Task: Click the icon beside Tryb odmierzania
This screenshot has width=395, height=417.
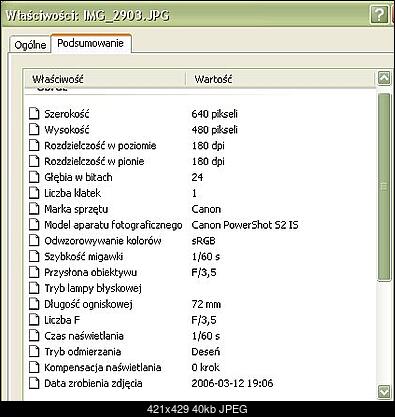Action: point(34,351)
